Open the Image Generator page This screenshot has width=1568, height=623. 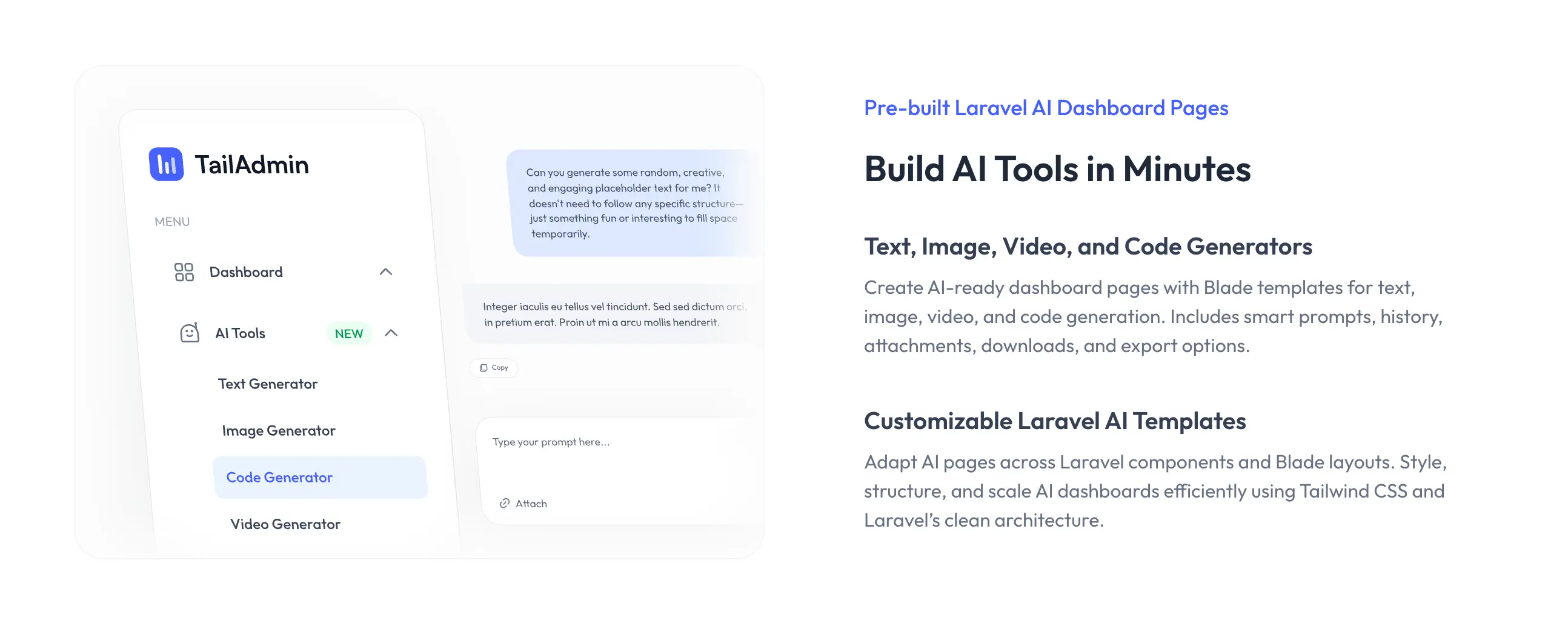(x=279, y=430)
